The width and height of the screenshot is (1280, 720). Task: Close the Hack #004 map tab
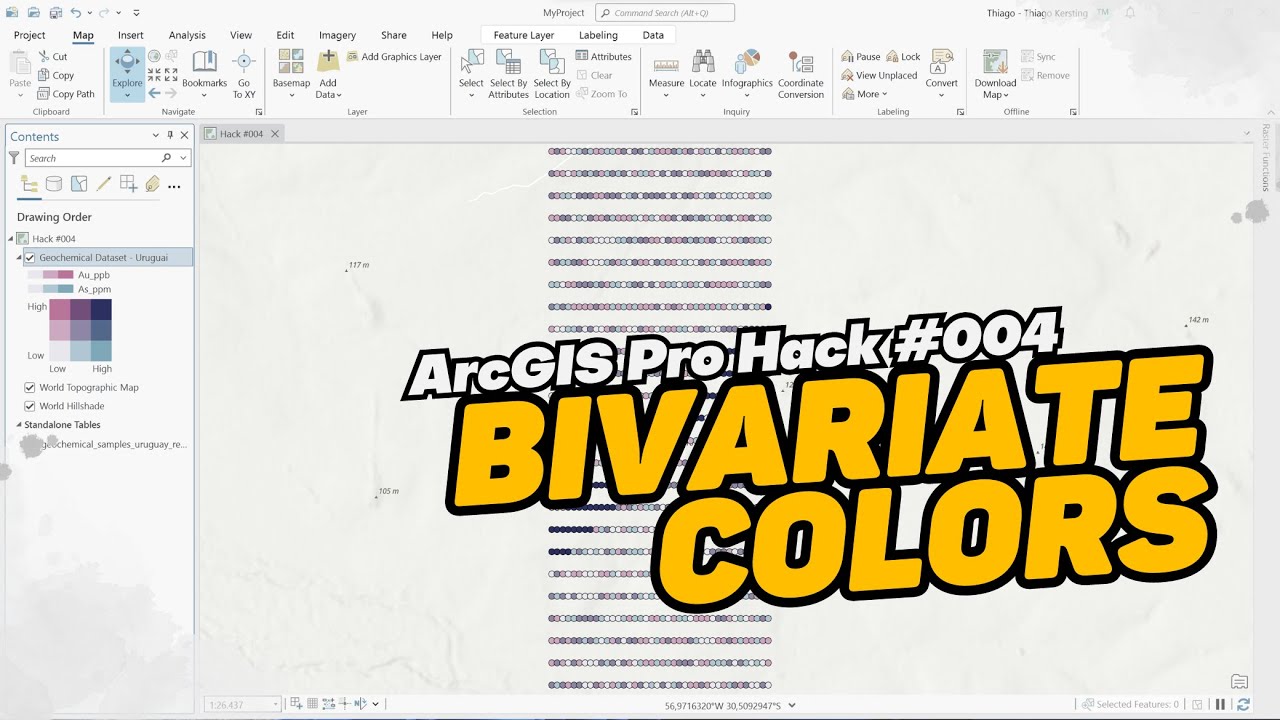tap(275, 134)
